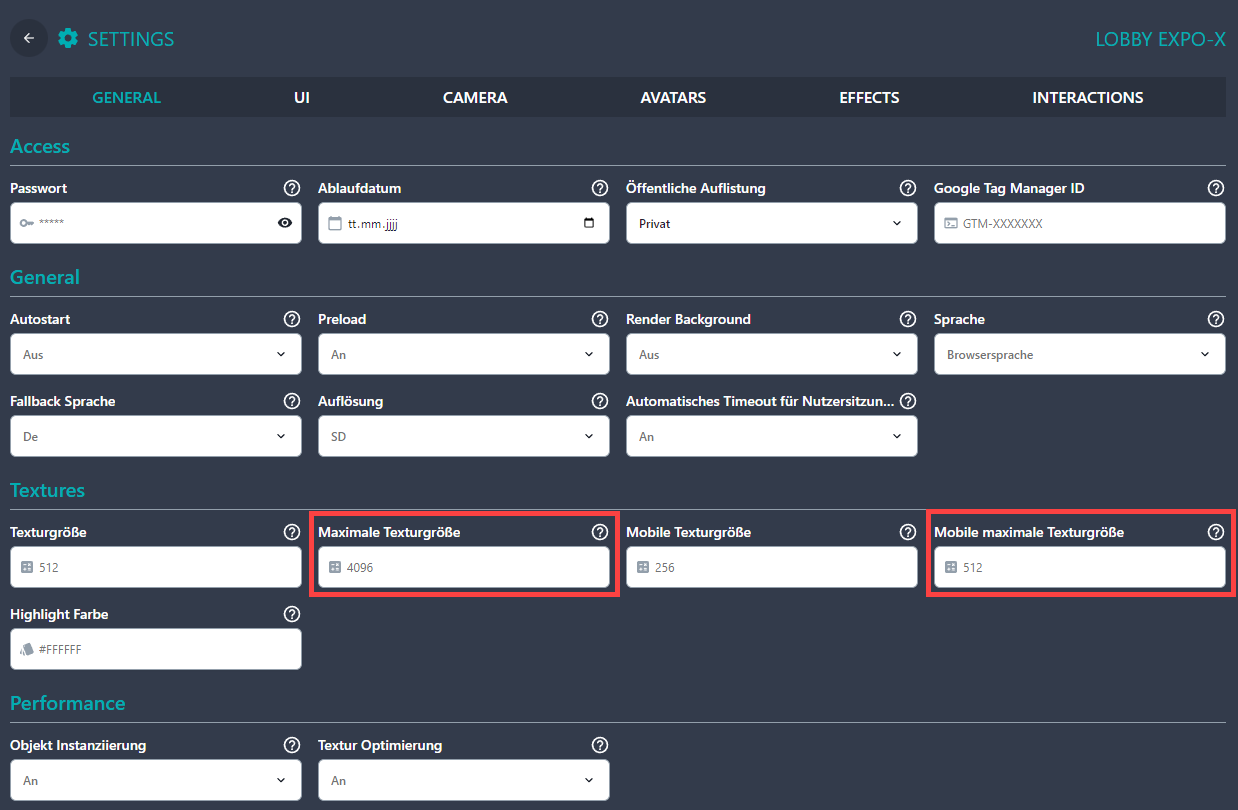The height and width of the screenshot is (810, 1238).
Task: Go to the Interactions tab
Action: click(1087, 98)
